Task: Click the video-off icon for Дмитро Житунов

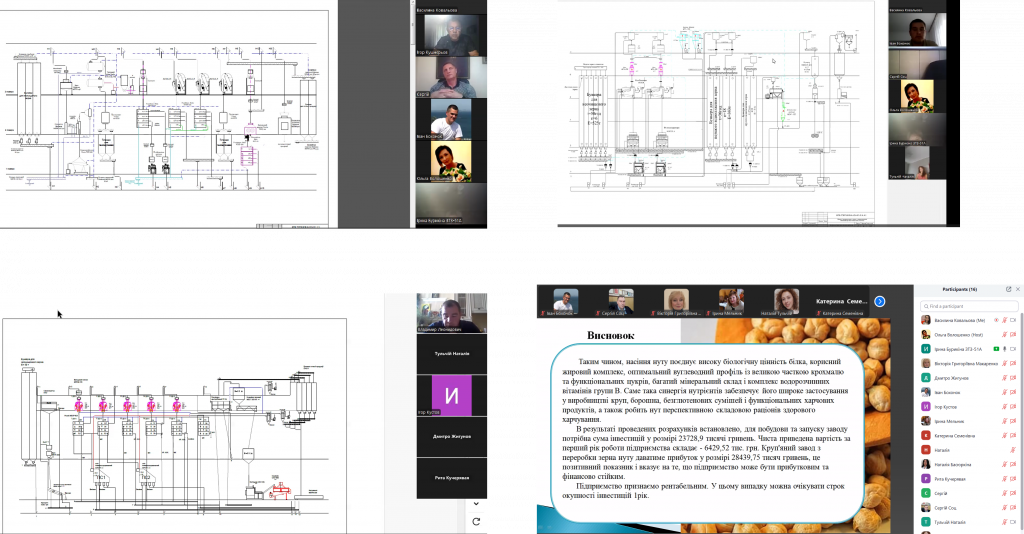Action: tap(1013, 378)
